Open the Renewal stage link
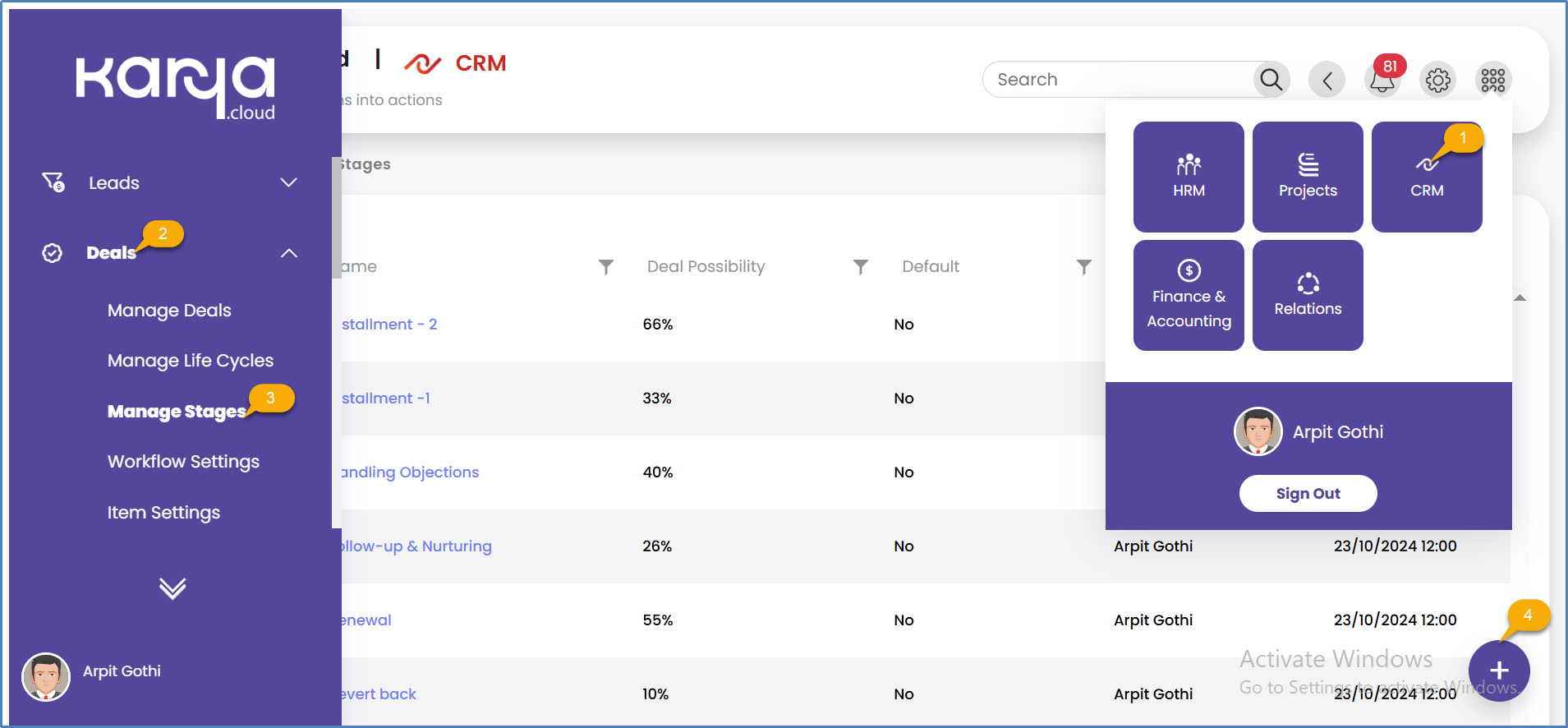The width and height of the screenshot is (1568, 728). tap(366, 620)
